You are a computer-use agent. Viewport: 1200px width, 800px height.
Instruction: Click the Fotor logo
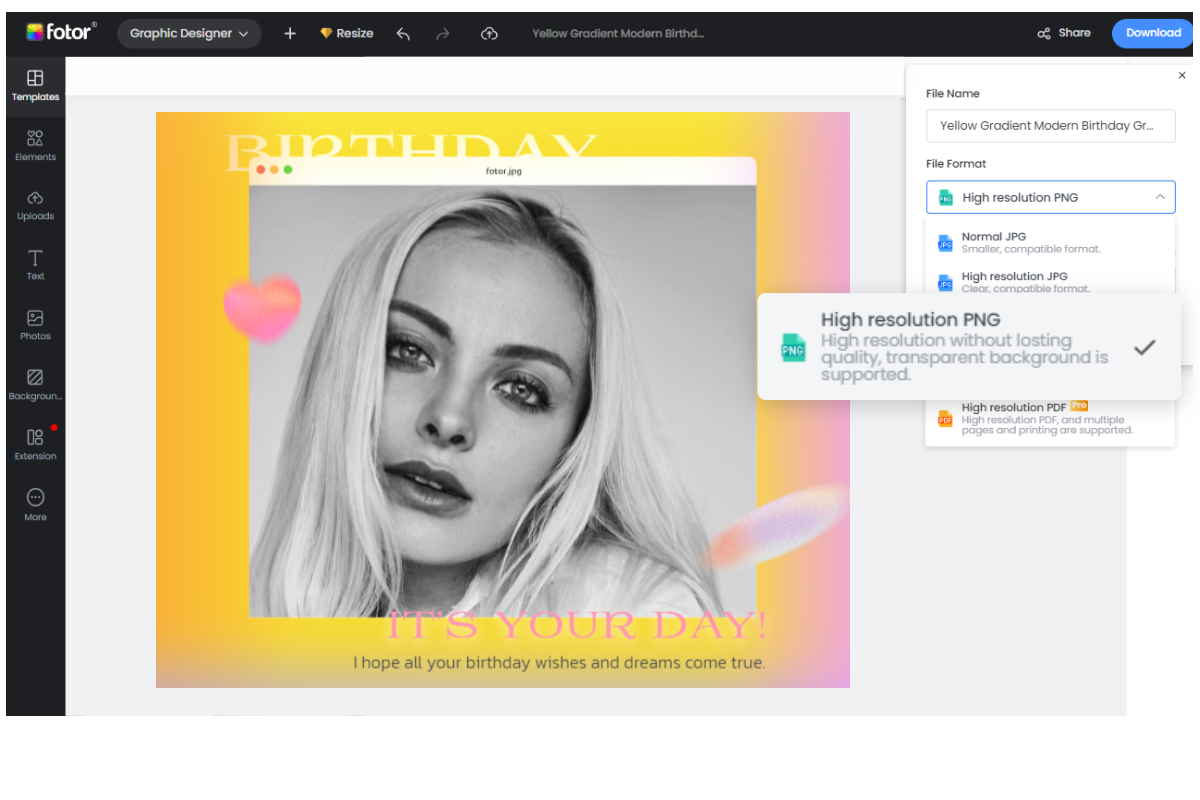[61, 32]
